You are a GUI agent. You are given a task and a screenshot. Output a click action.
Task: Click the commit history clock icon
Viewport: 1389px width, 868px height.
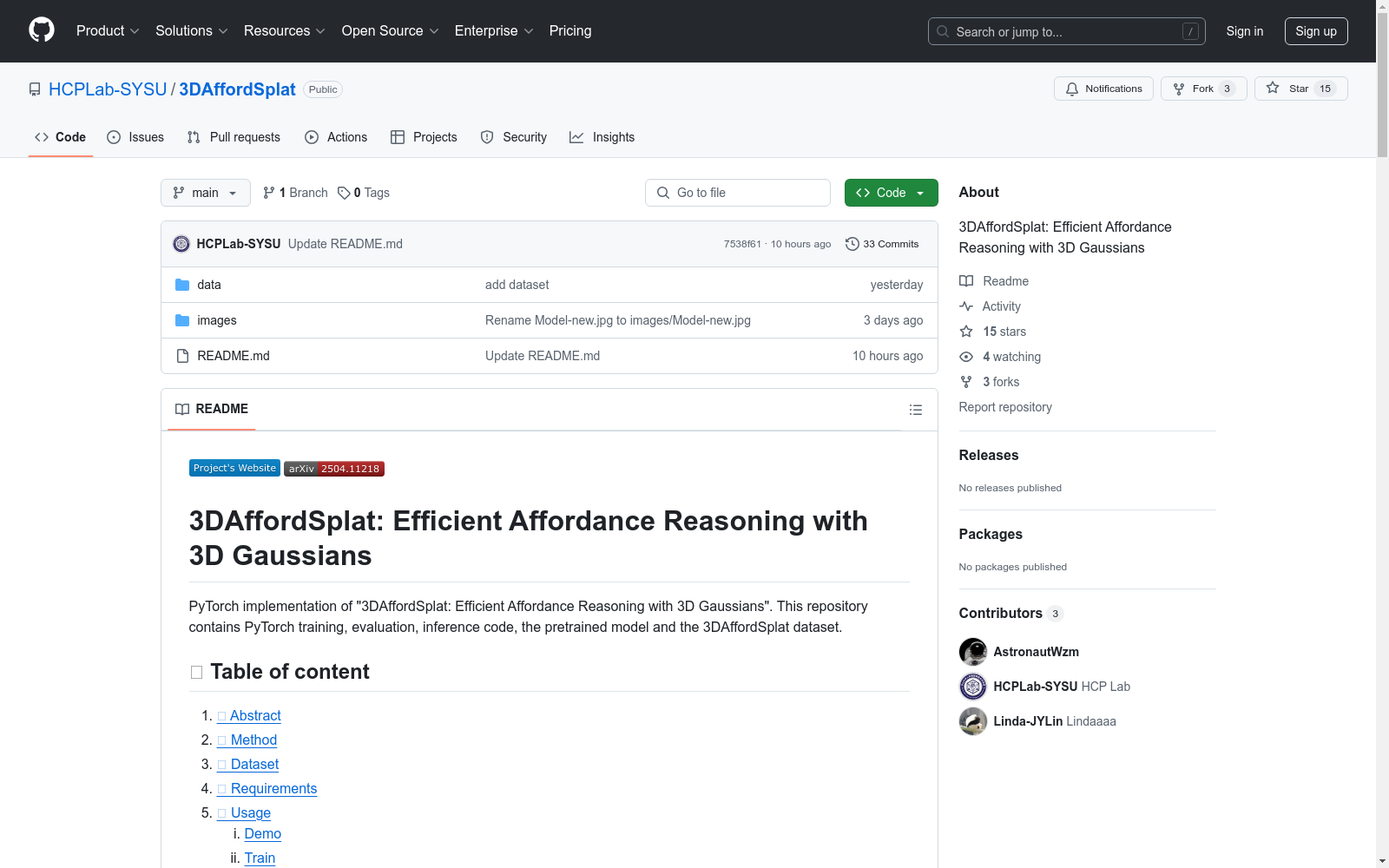(x=852, y=244)
